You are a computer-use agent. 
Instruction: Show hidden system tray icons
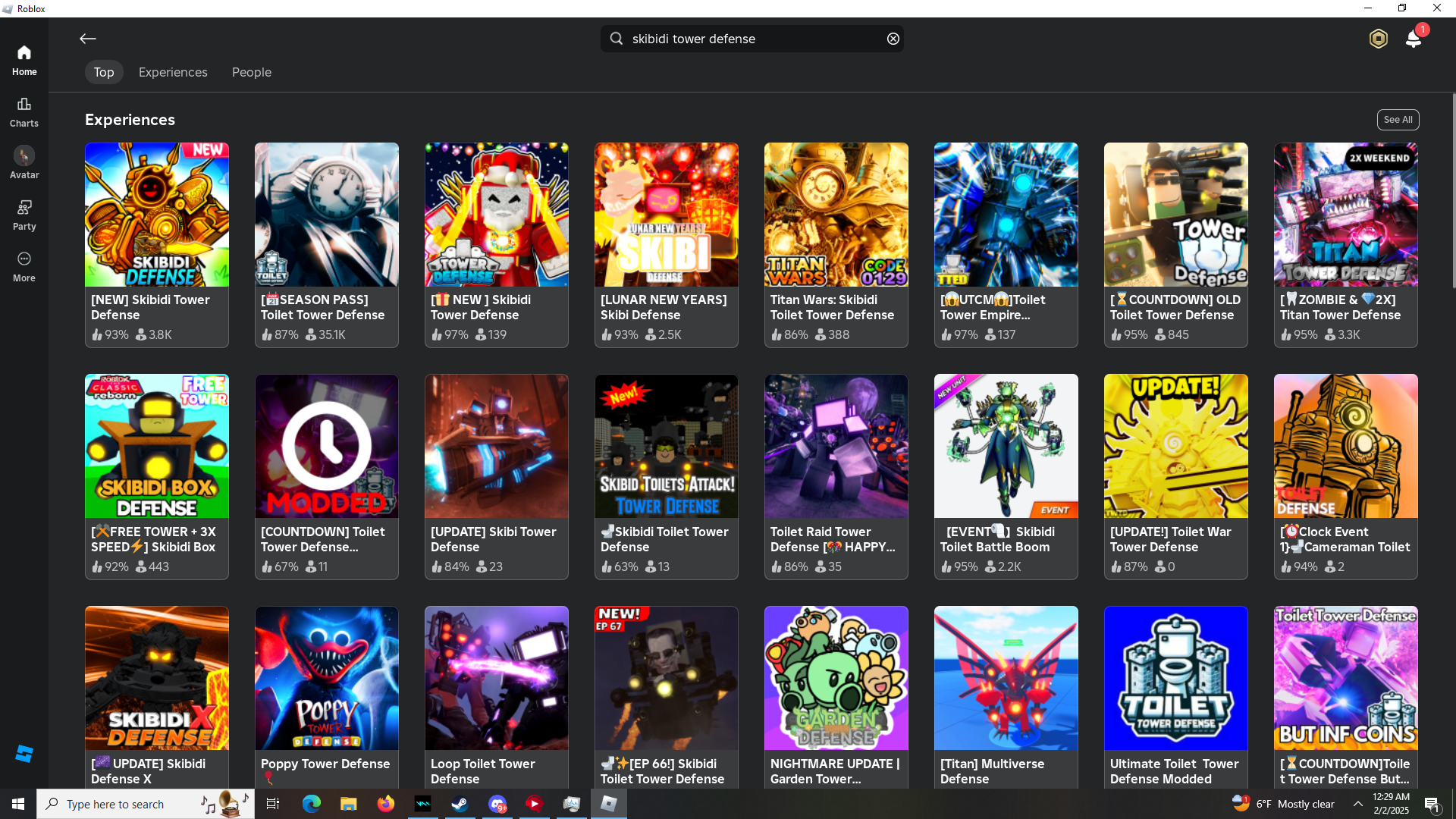pos(1358,804)
